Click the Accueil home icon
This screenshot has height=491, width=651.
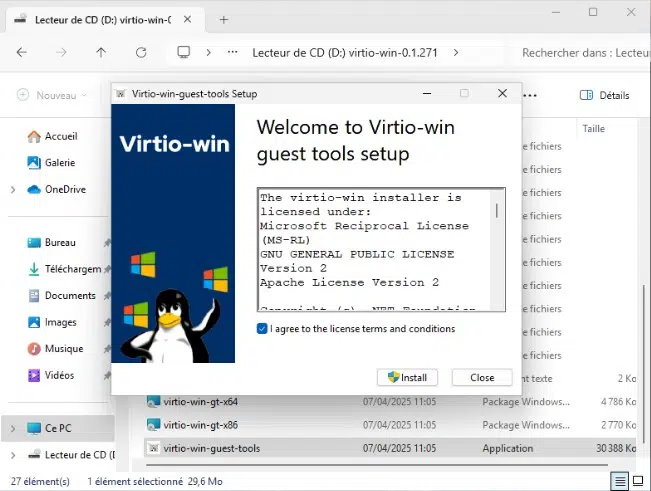tap(34, 136)
